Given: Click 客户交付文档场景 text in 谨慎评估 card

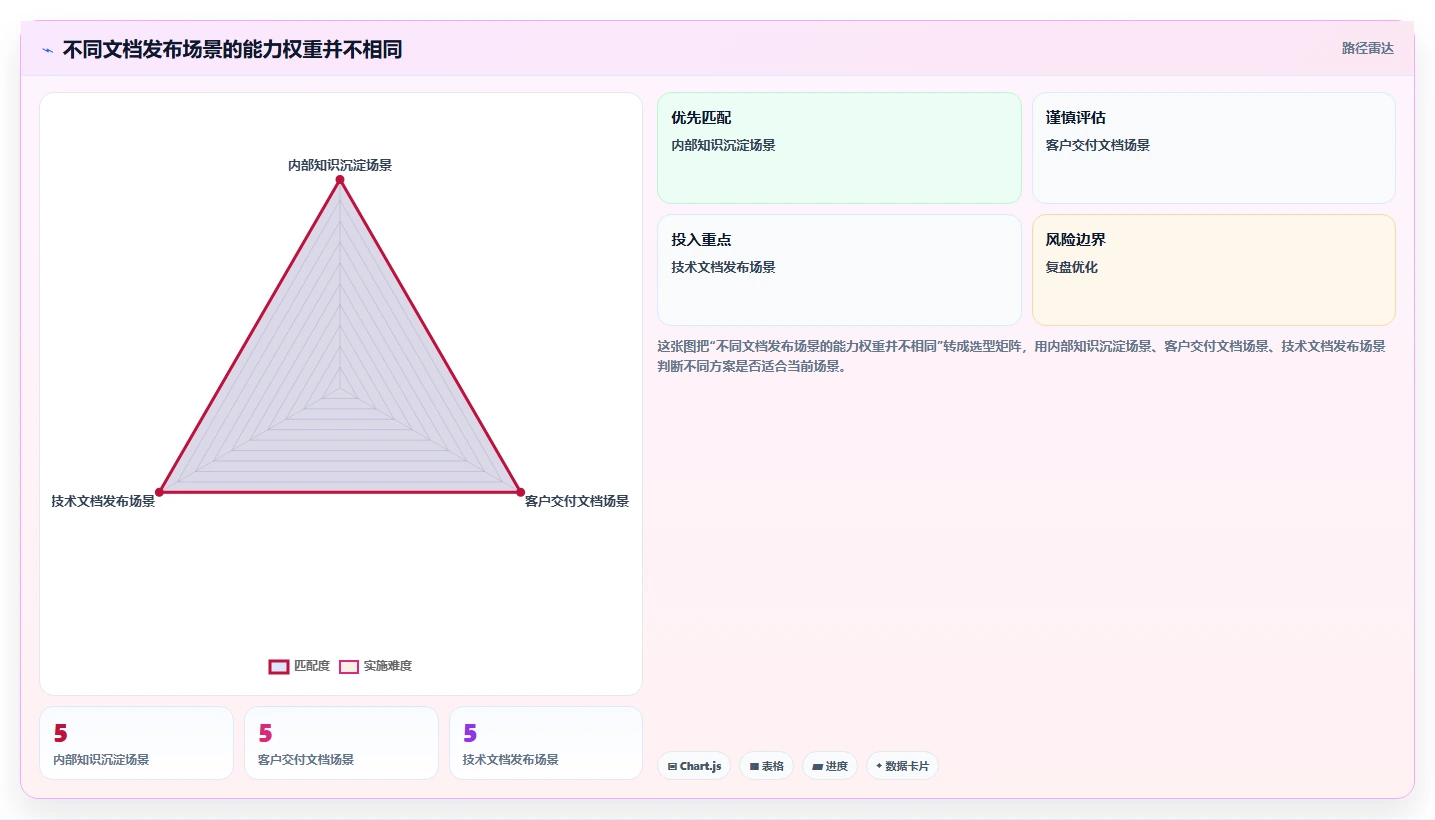Looking at the screenshot, I should pyautogui.click(x=1098, y=146).
